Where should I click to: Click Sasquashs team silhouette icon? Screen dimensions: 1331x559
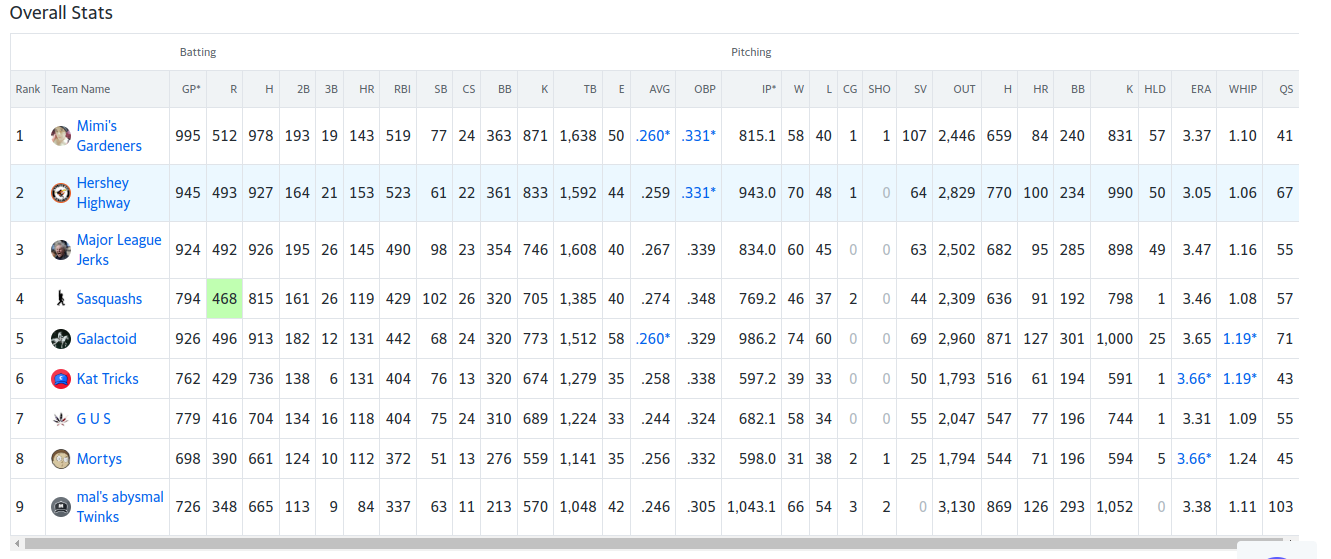point(61,299)
